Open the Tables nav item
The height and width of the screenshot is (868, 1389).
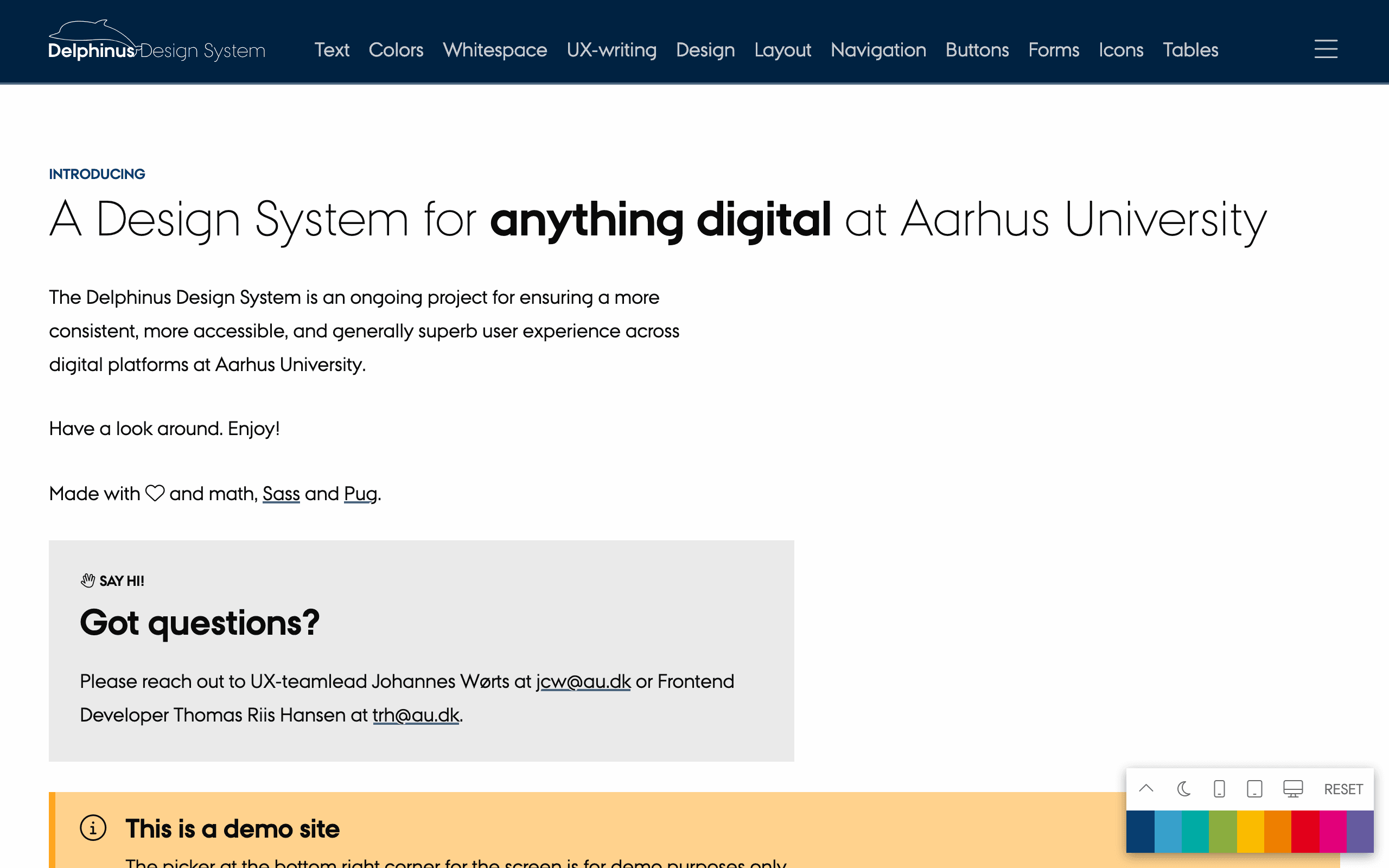click(x=1190, y=50)
